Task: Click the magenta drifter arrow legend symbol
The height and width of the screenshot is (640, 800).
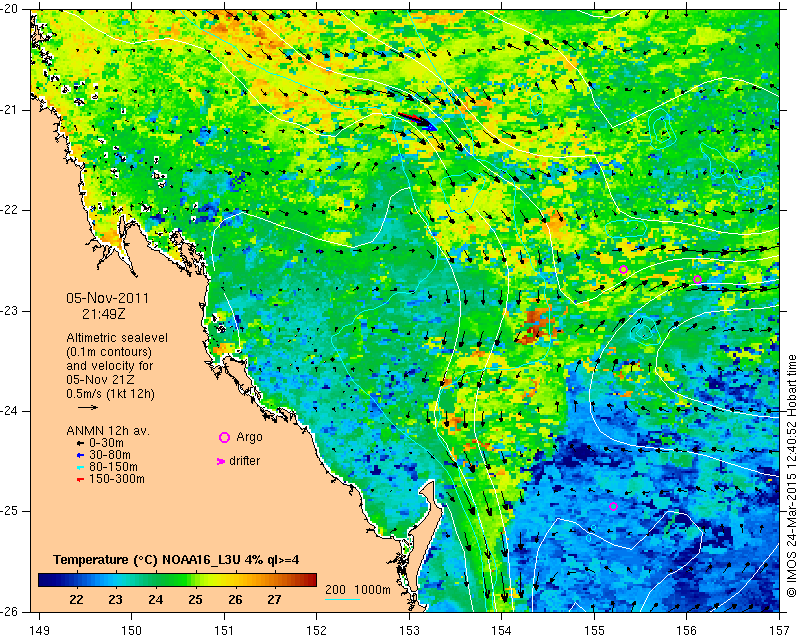Action: pyautogui.click(x=221, y=461)
